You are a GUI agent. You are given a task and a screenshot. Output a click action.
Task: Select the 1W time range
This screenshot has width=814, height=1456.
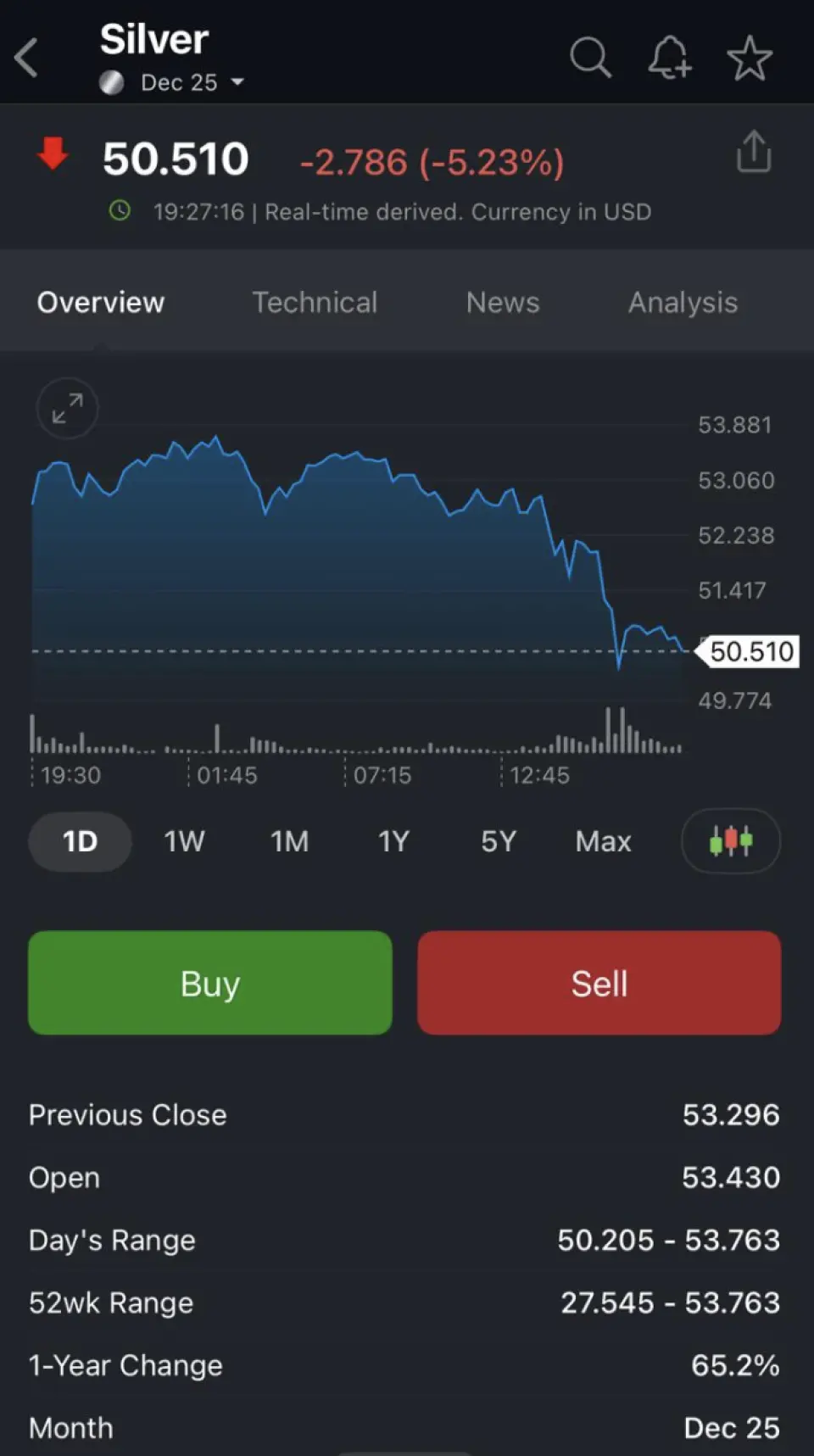pos(184,841)
